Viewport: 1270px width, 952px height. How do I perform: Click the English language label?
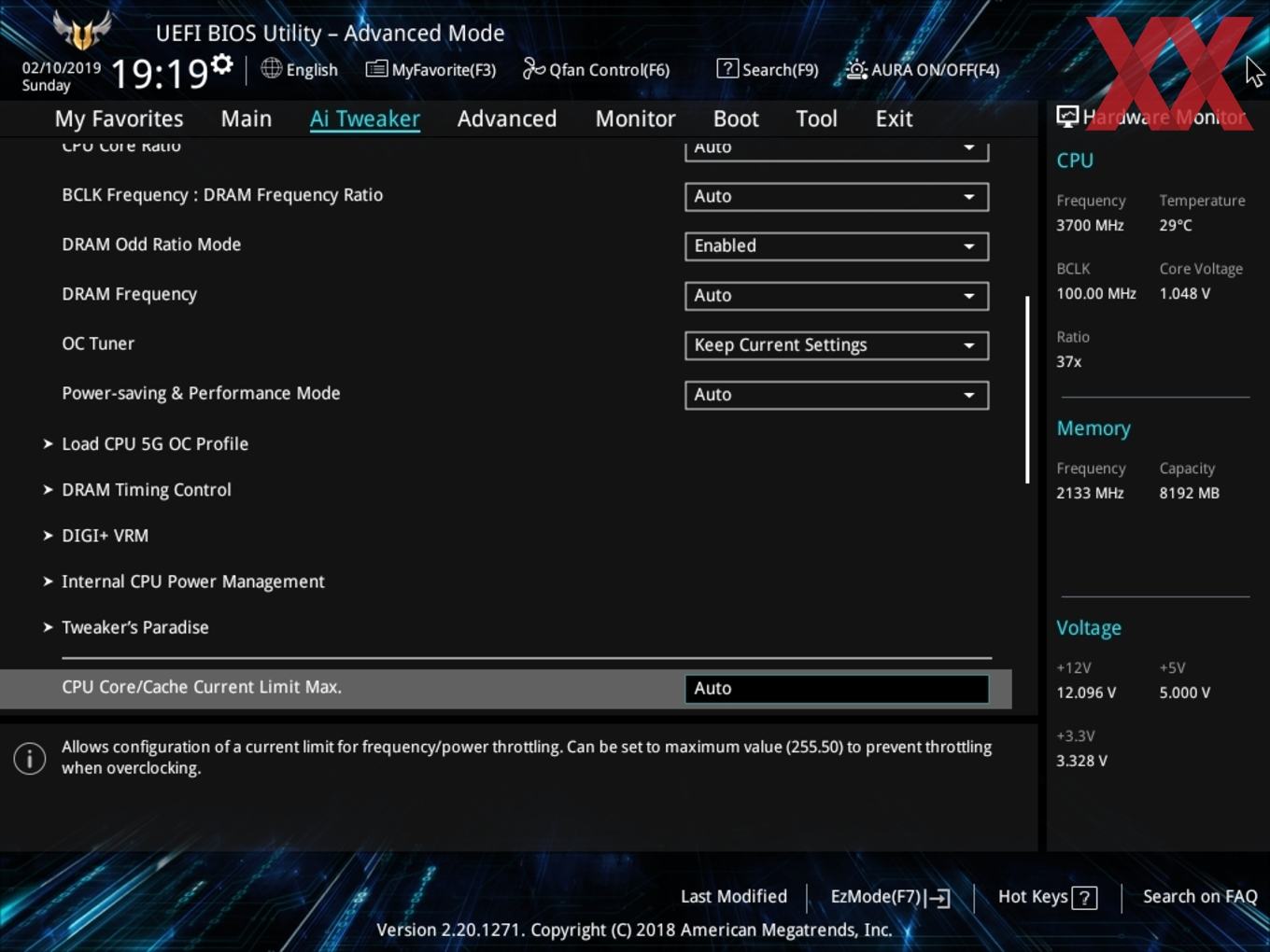[x=312, y=70]
